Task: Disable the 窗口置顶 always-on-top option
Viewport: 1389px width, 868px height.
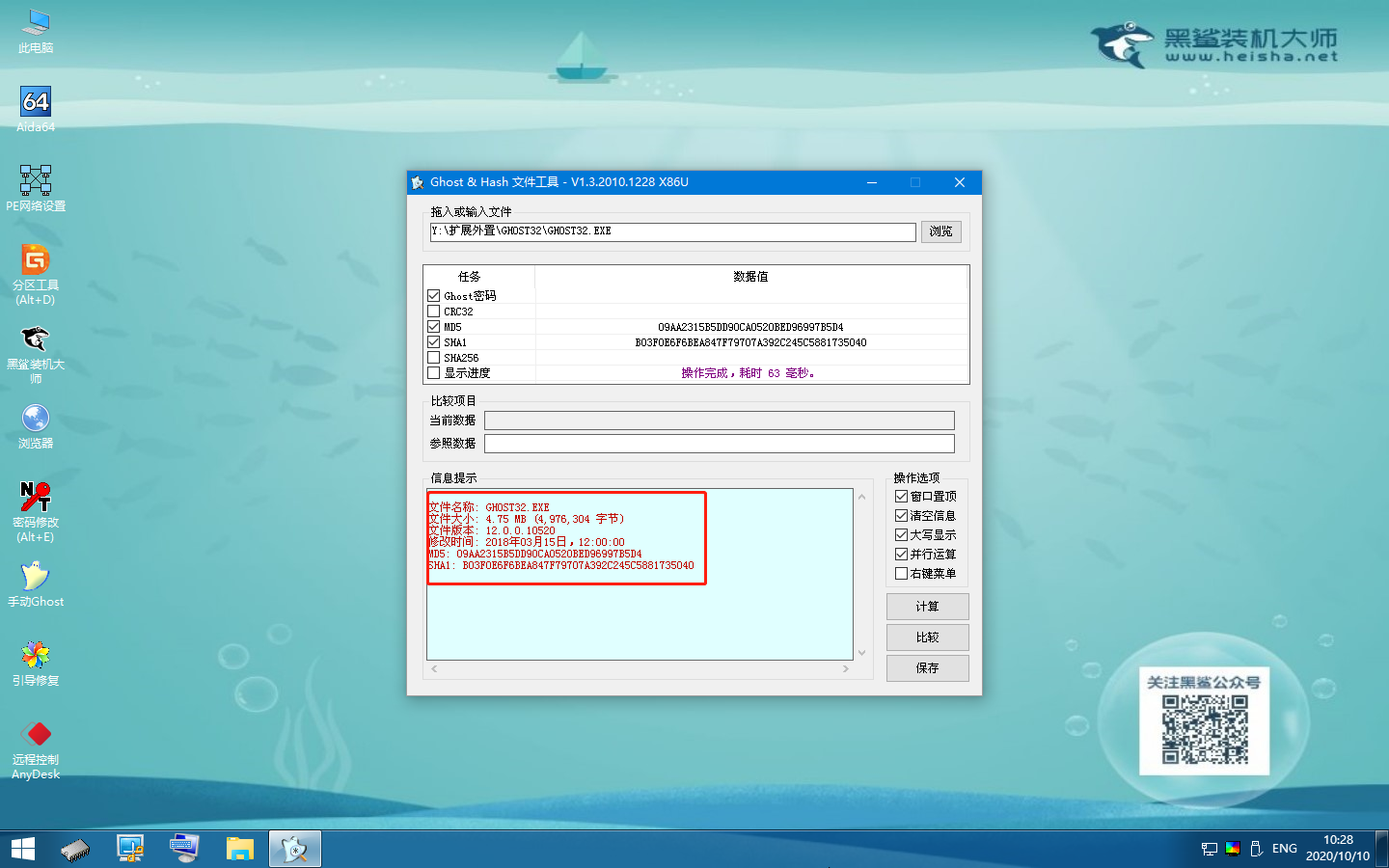Action: pos(900,496)
